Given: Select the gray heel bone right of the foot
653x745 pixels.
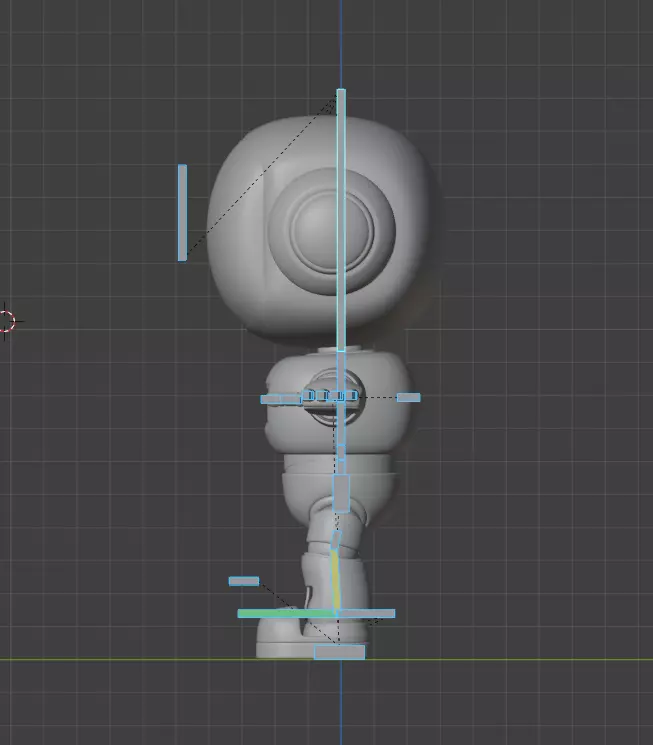Looking at the screenshot, I should [x=366, y=613].
